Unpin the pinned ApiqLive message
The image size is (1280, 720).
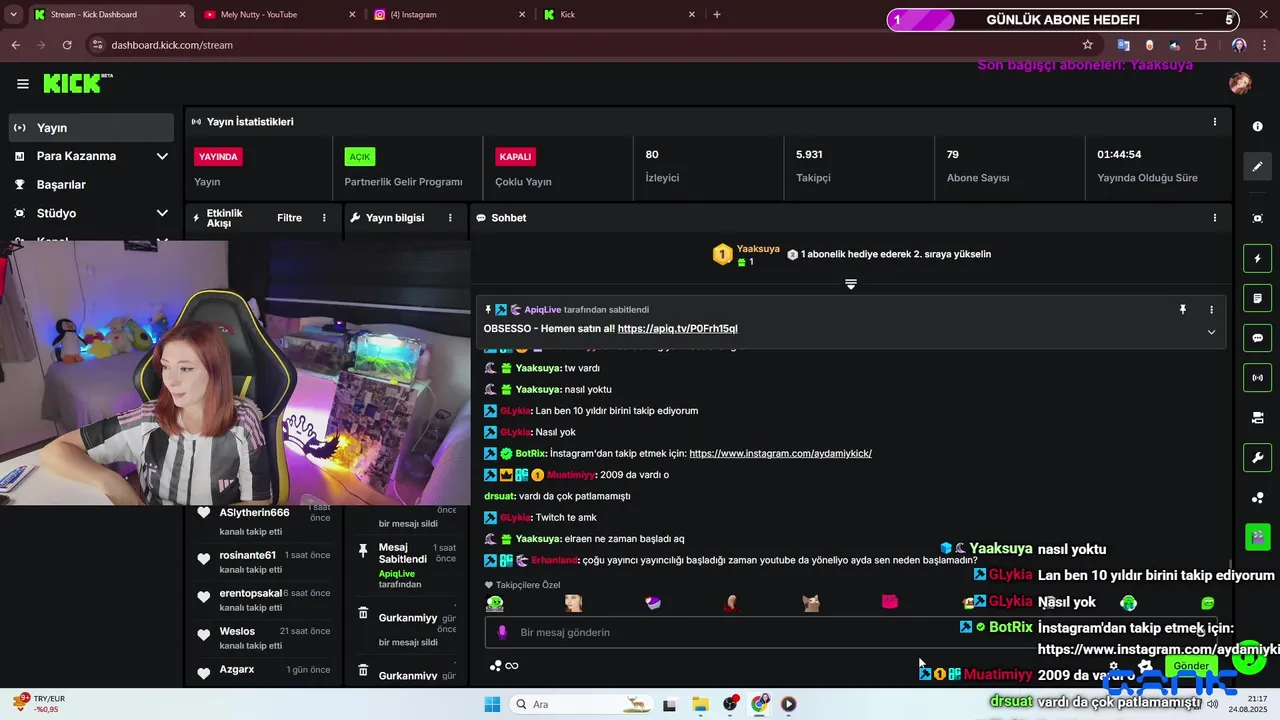click(1182, 310)
